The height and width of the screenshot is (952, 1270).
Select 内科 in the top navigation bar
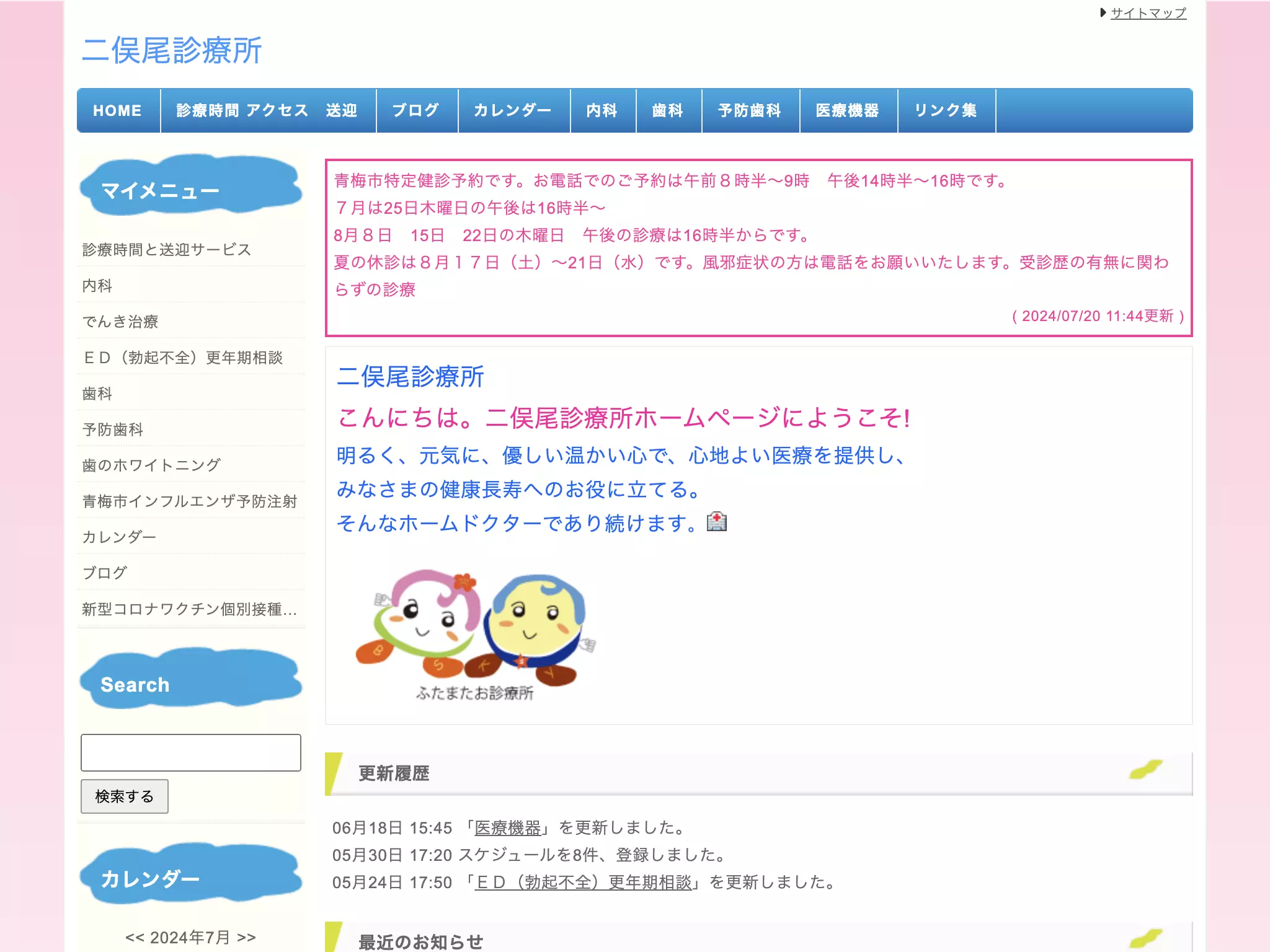(x=603, y=110)
